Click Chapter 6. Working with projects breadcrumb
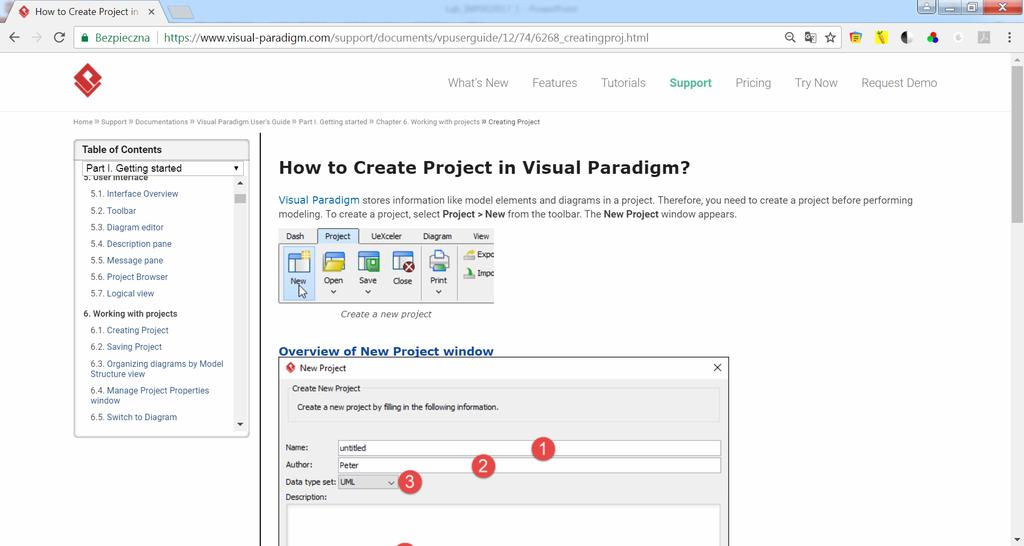Screen dimensions: 1024x546 pos(428,122)
